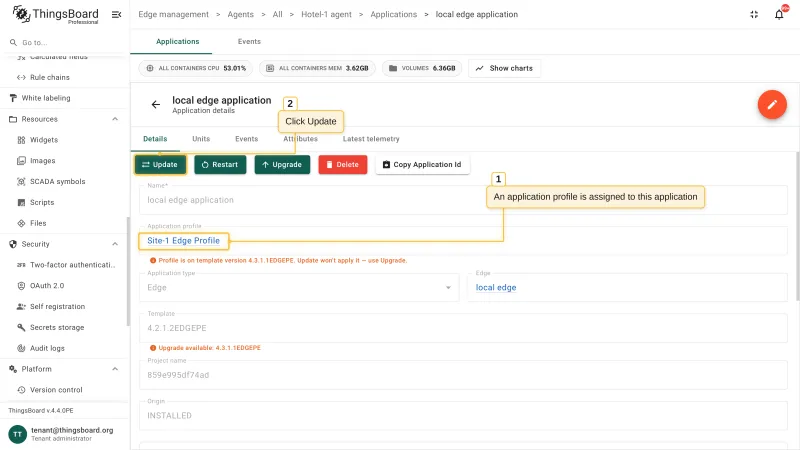Click the search magnifier icon in sidebar
This screenshot has height=450, width=800.
click(x=13, y=42)
